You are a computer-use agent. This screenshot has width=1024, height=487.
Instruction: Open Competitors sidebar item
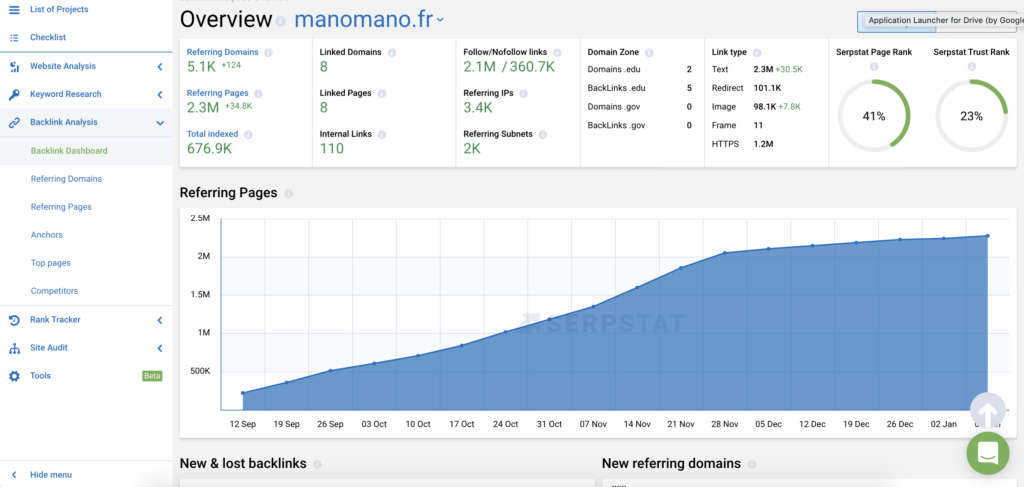pos(54,291)
